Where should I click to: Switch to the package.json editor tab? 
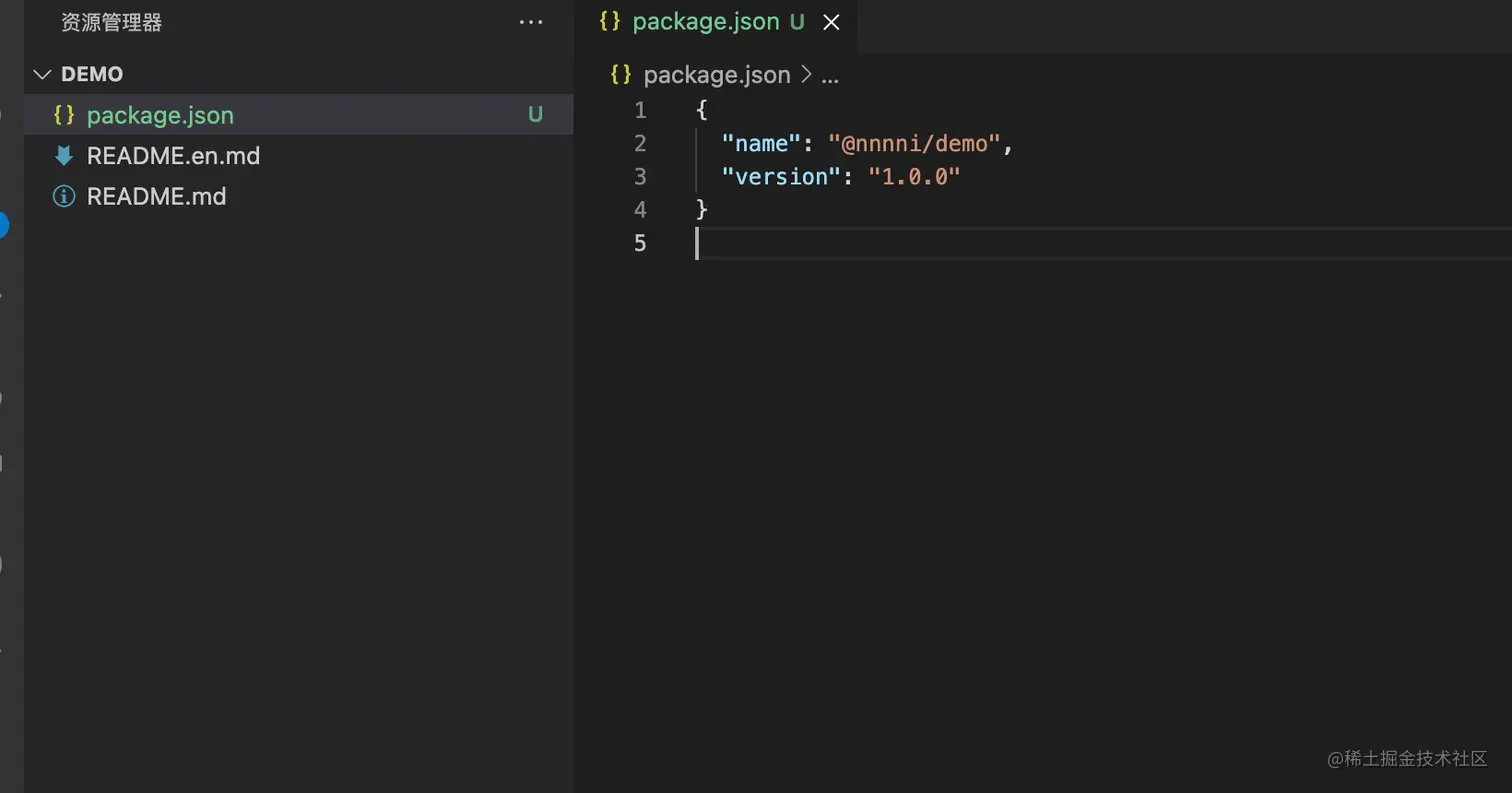click(705, 22)
